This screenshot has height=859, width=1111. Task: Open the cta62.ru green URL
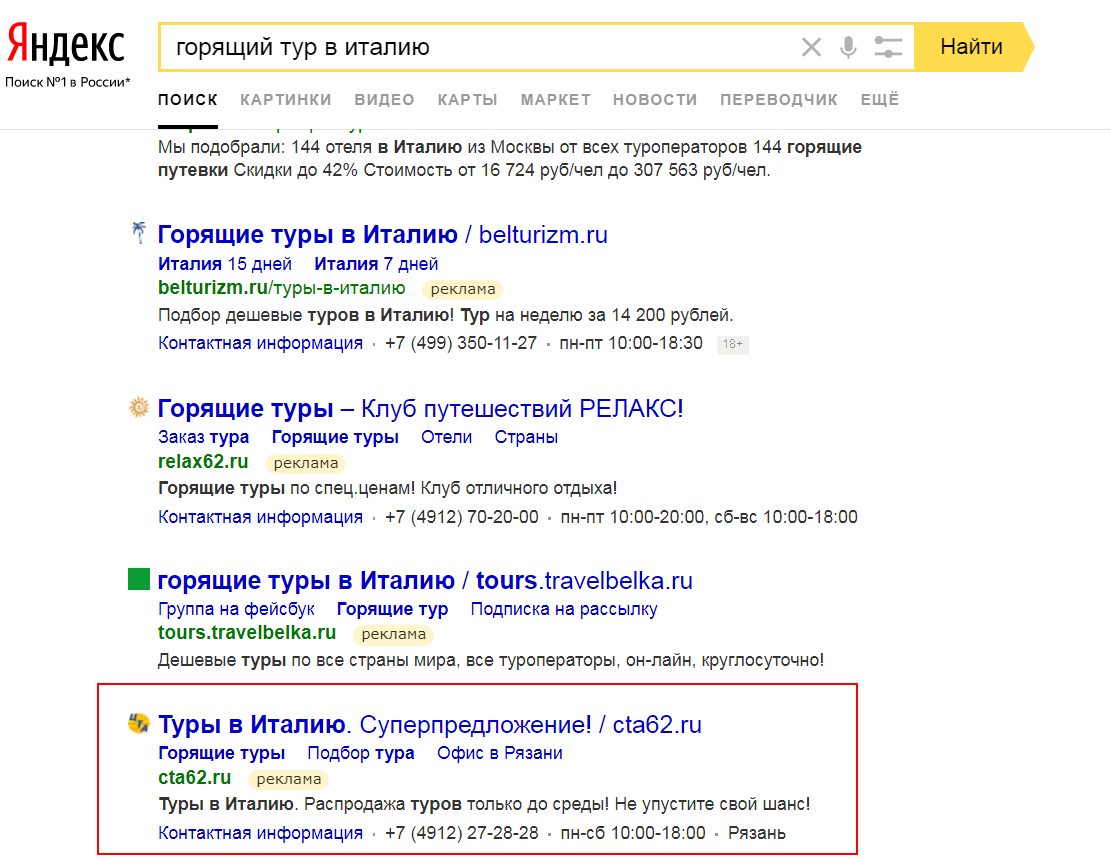(194, 777)
